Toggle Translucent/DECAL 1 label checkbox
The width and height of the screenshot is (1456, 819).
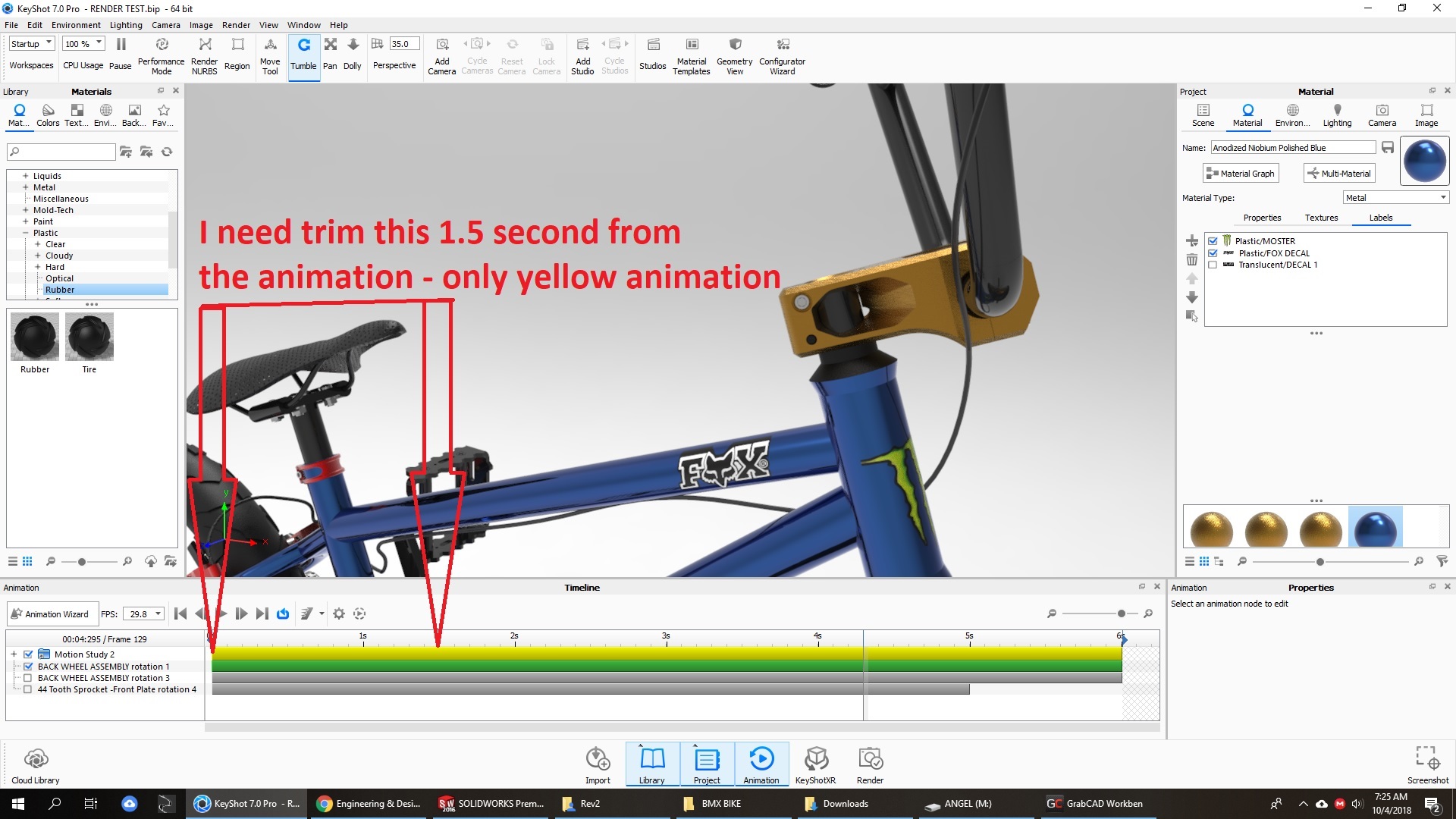[1213, 265]
